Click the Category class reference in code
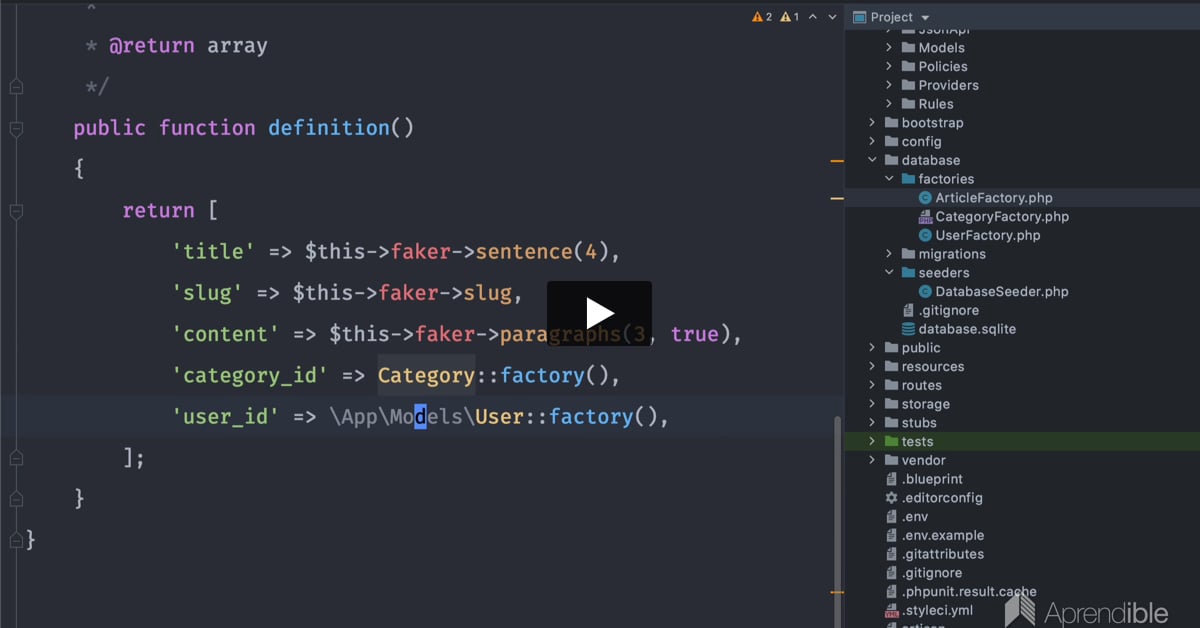This screenshot has width=1200, height=628. (x=426, y=375)
